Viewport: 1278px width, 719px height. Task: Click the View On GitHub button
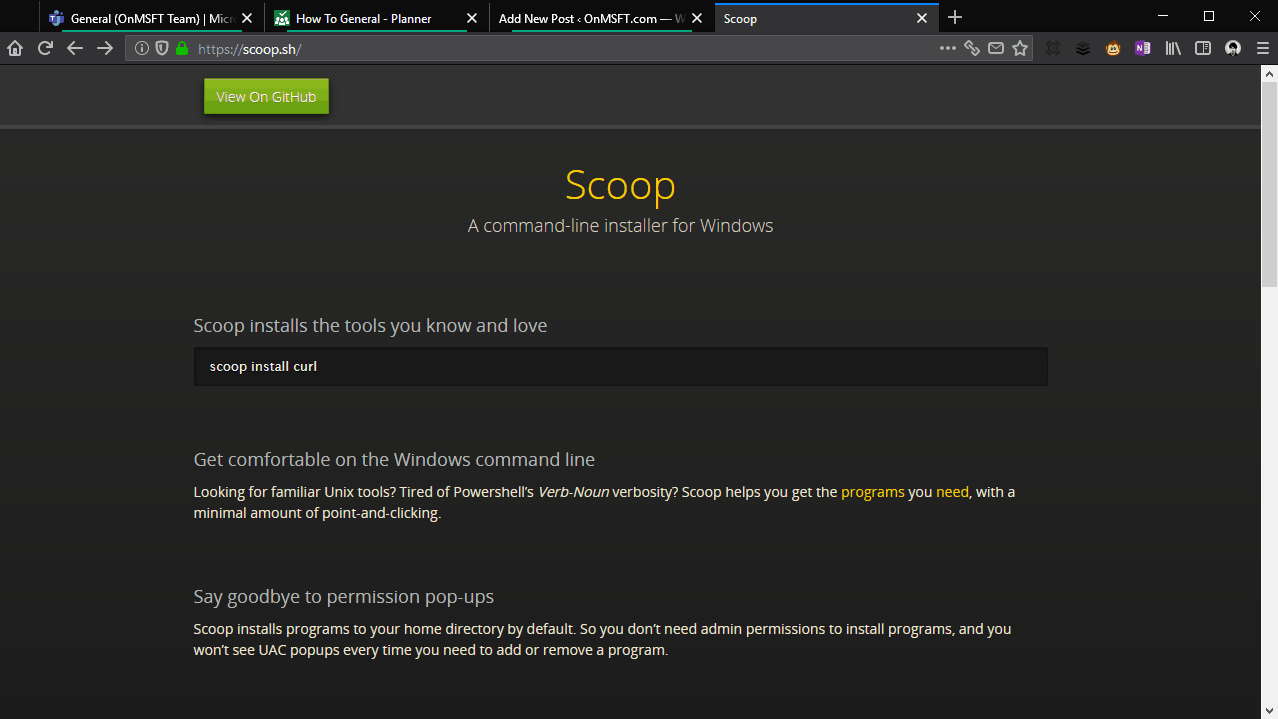tap(266, 97)
